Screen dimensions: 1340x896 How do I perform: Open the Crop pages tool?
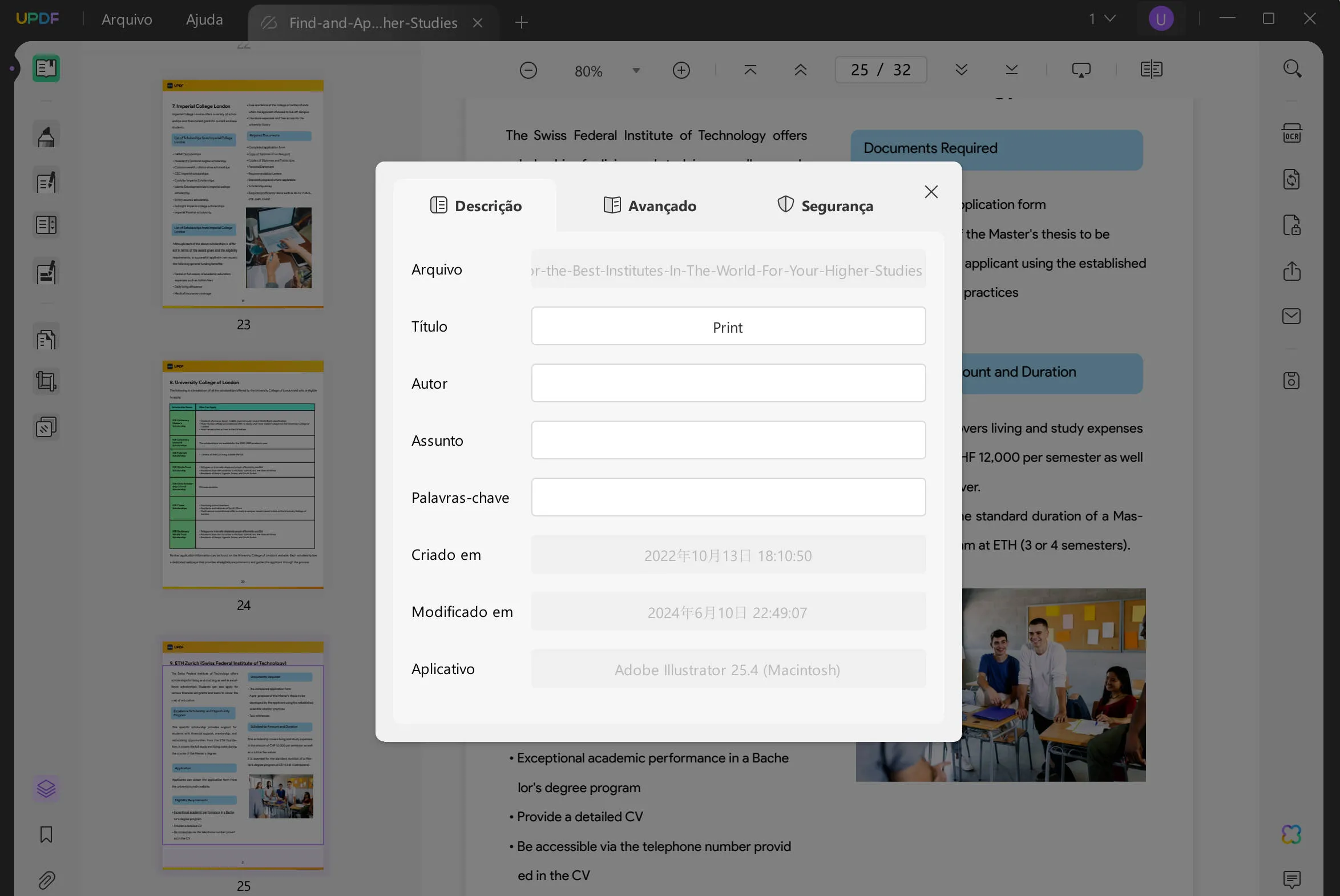point(46,381)
